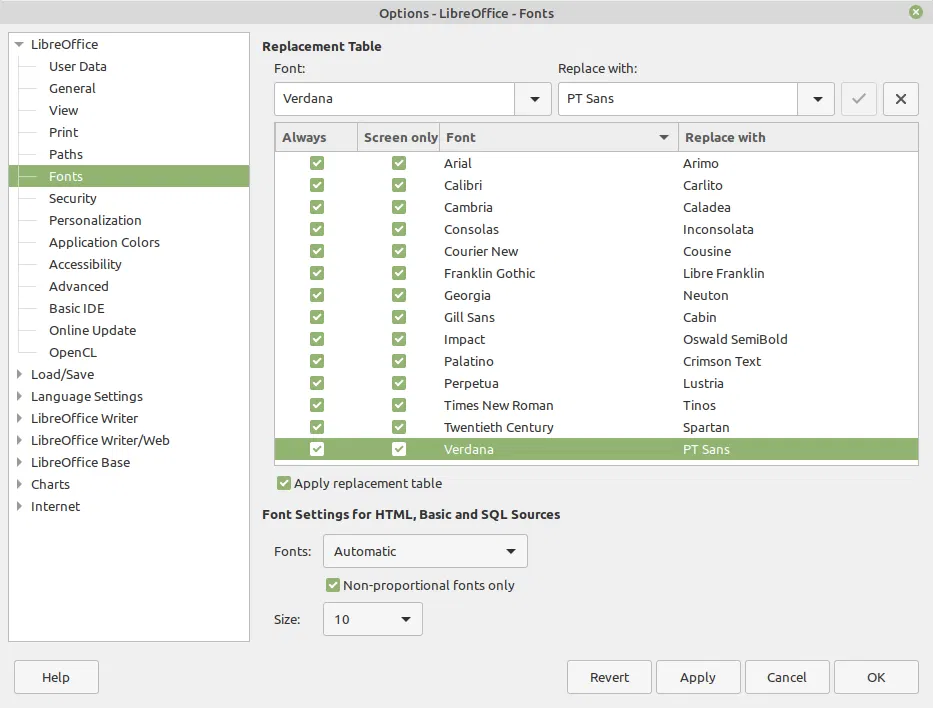Select the Georgia replacement row
The height and width of the screenshot is (708, 933).
click(x=596, y=295)
